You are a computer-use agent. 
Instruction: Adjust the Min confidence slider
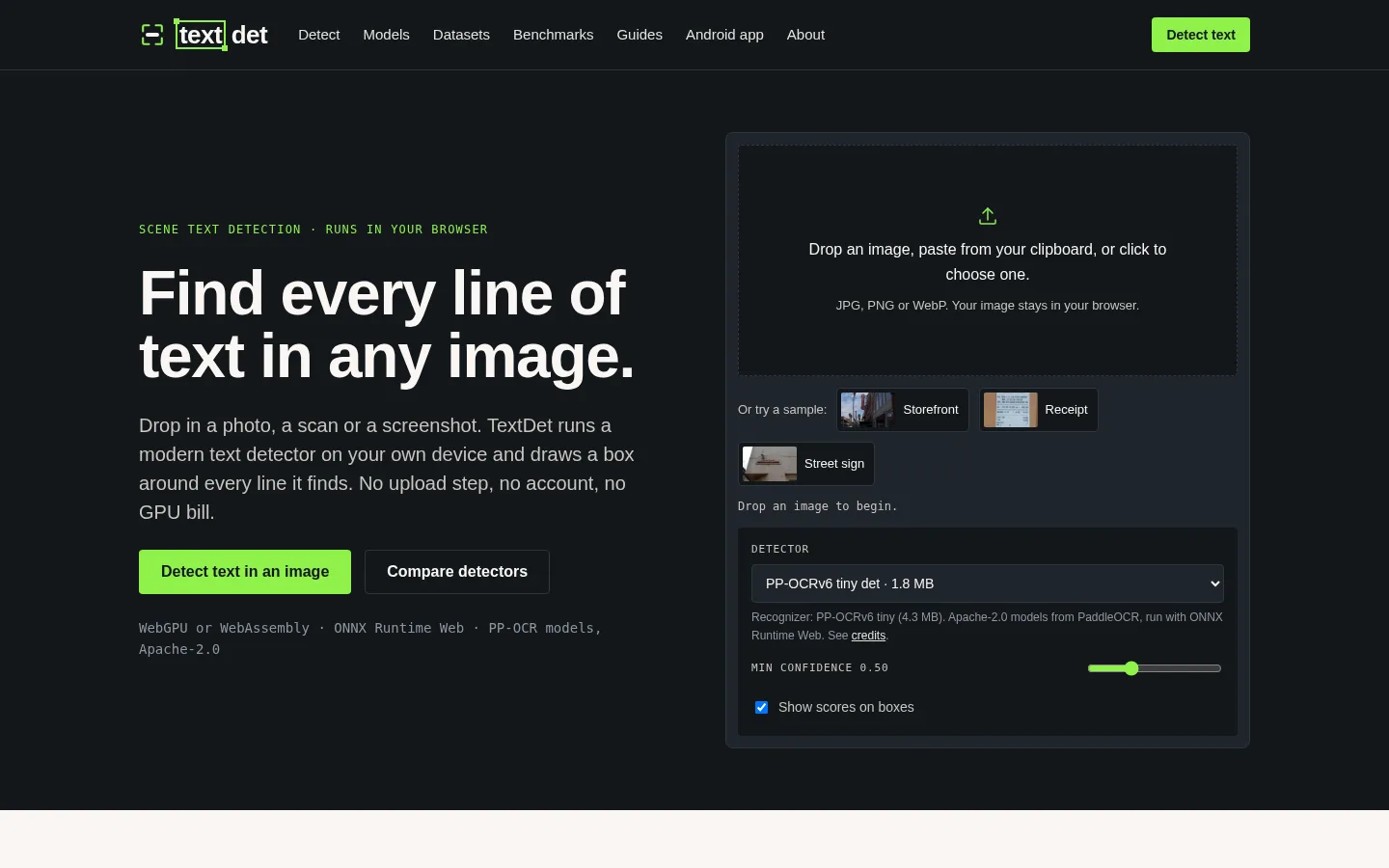point(1155,668)
